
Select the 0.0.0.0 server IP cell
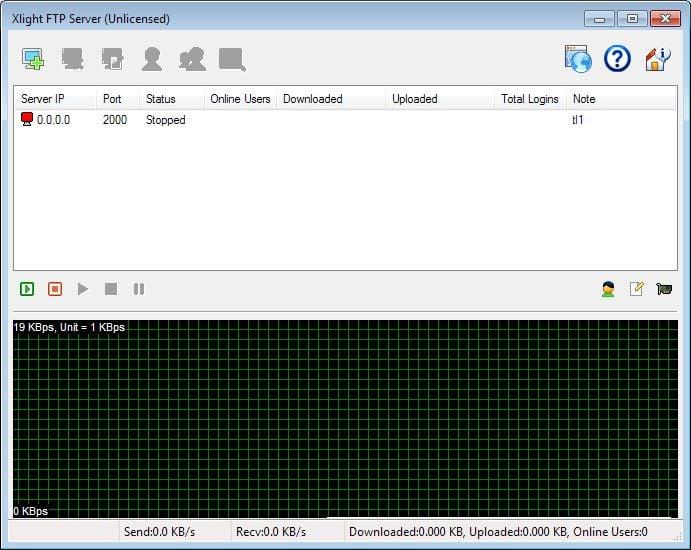pos(53,120)
